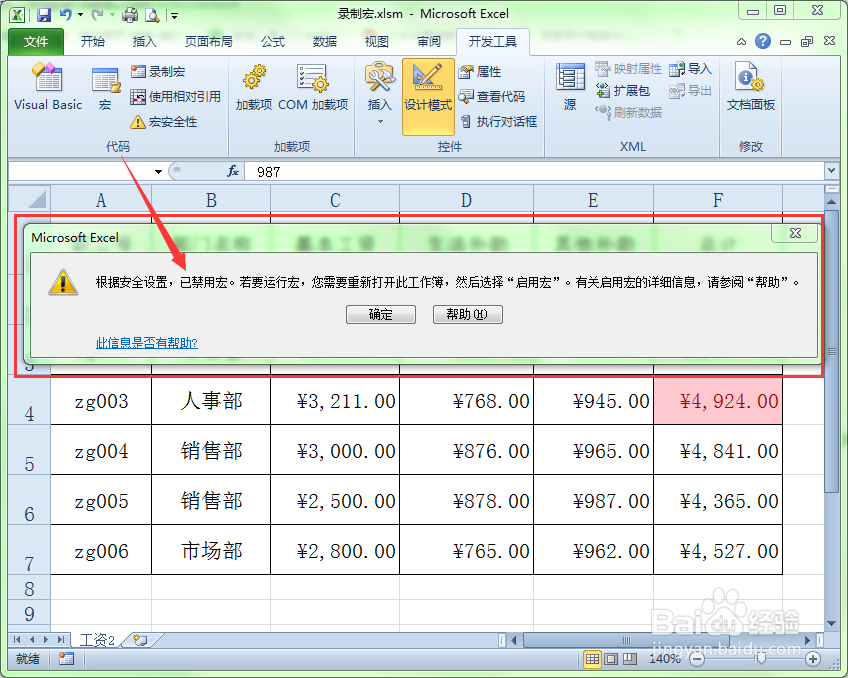Click the Insert Worksheet tab icon

click(x=141, y=640)
